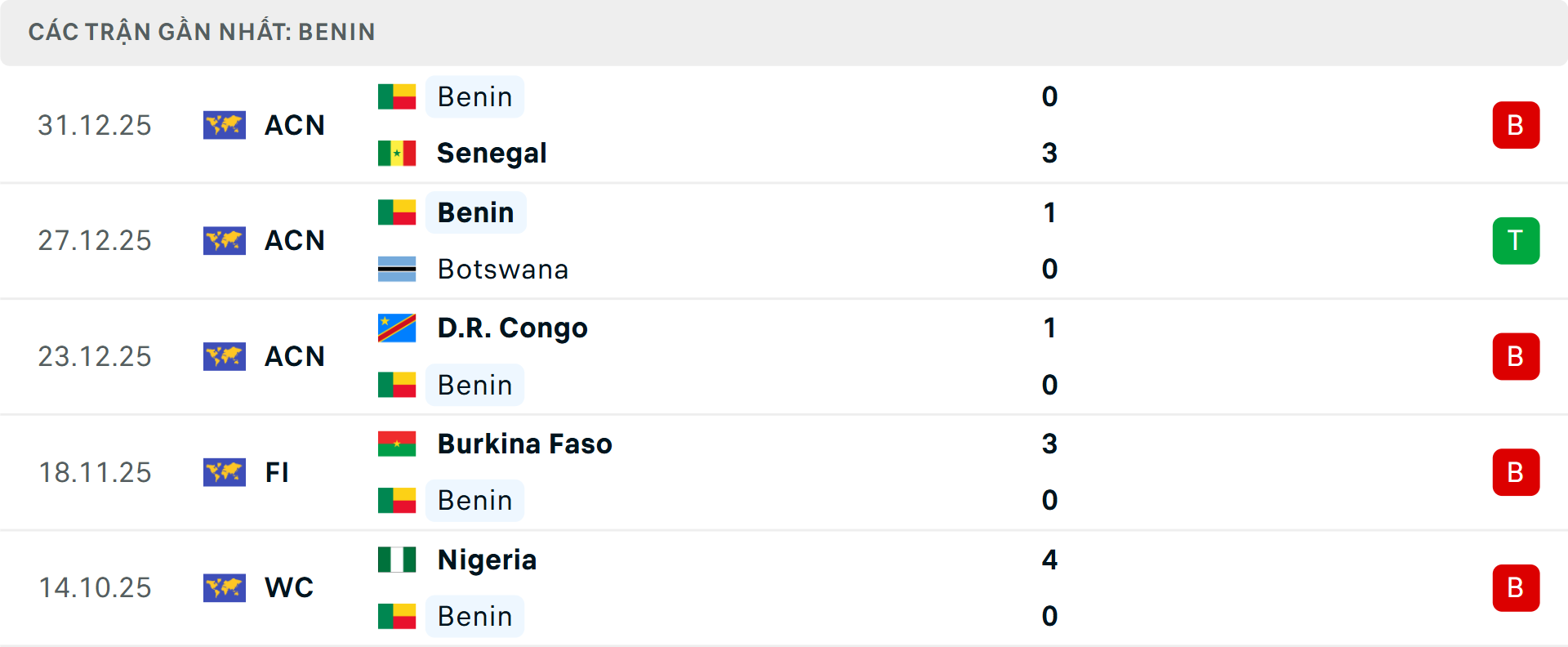
Task: Click the Senegal team name
Action: 491,153
